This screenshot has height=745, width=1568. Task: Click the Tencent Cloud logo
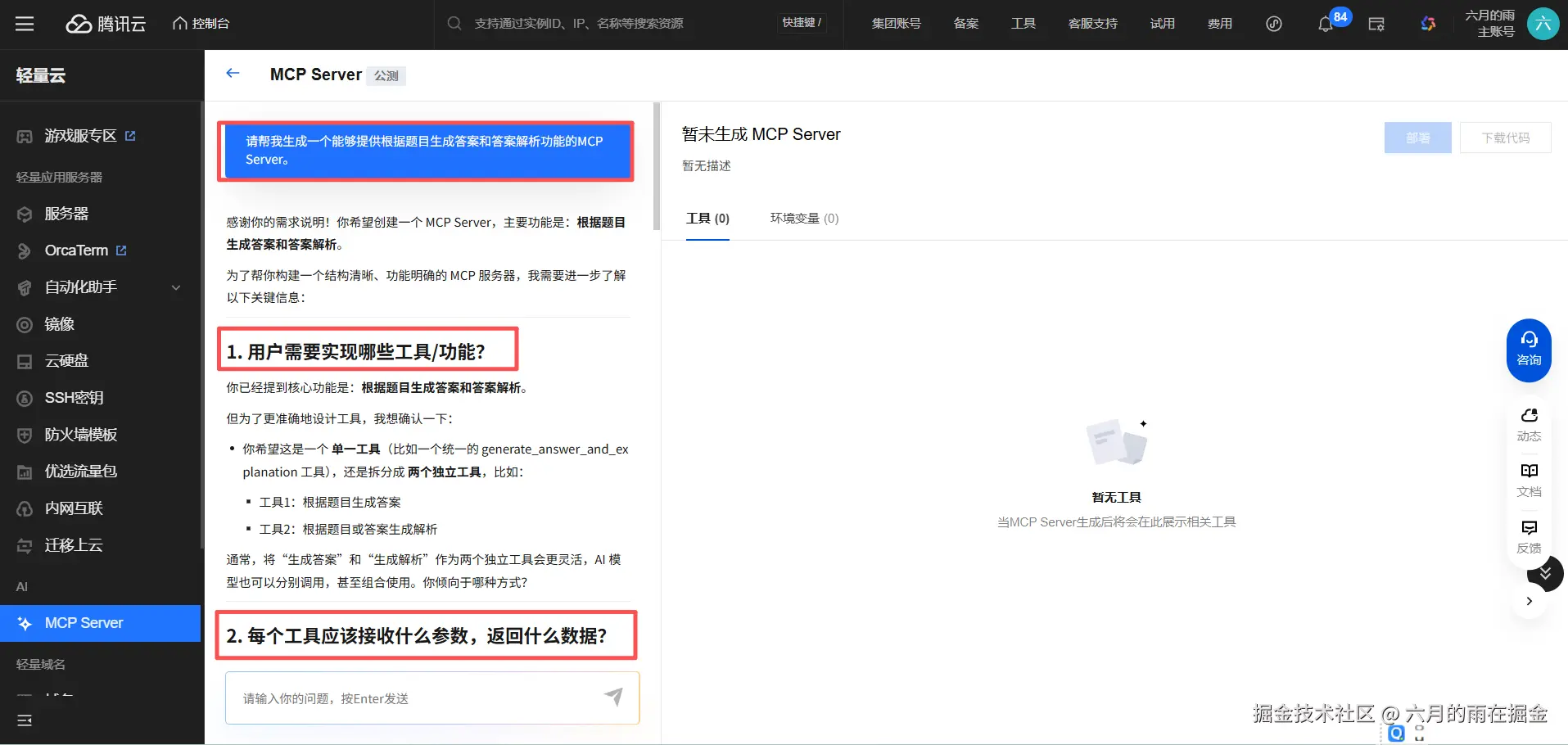click(x=106, y=24)
